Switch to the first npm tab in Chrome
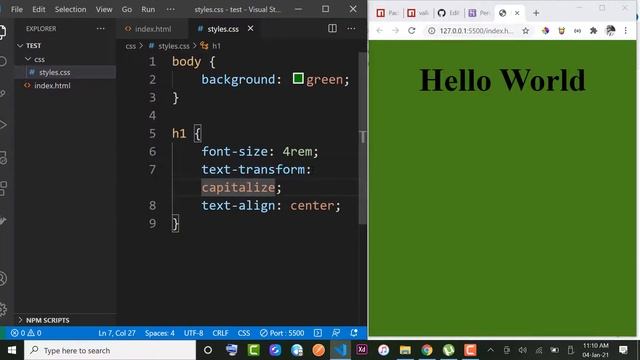Image resolution: width=640 pixels, height=360 pixels. point(387,13)
